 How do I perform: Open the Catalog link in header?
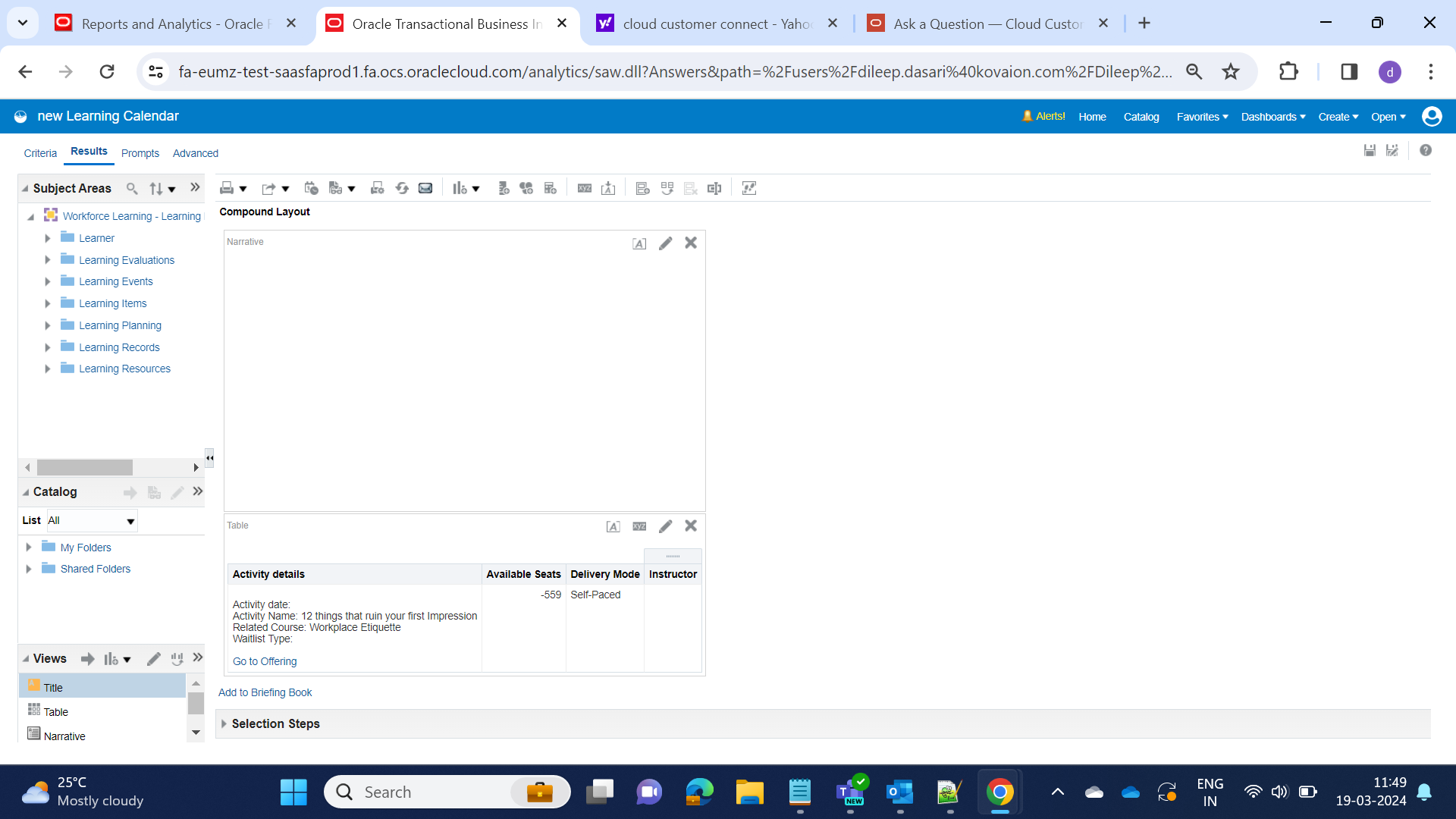1141,117
